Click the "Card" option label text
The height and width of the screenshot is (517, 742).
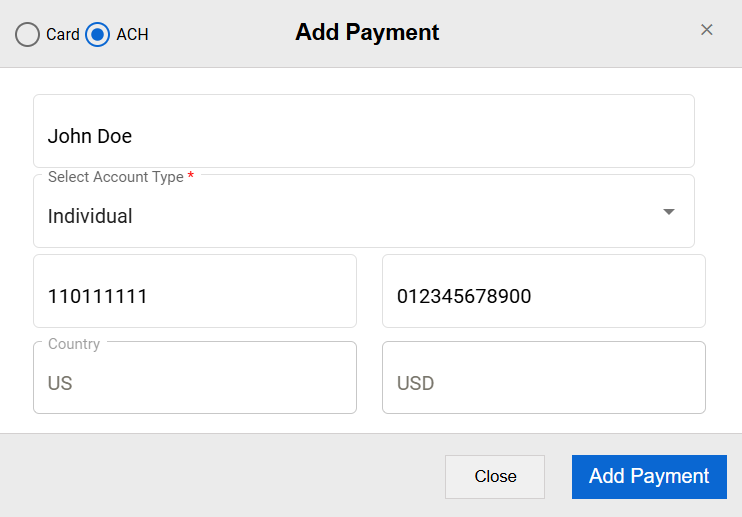click(63, 34)
